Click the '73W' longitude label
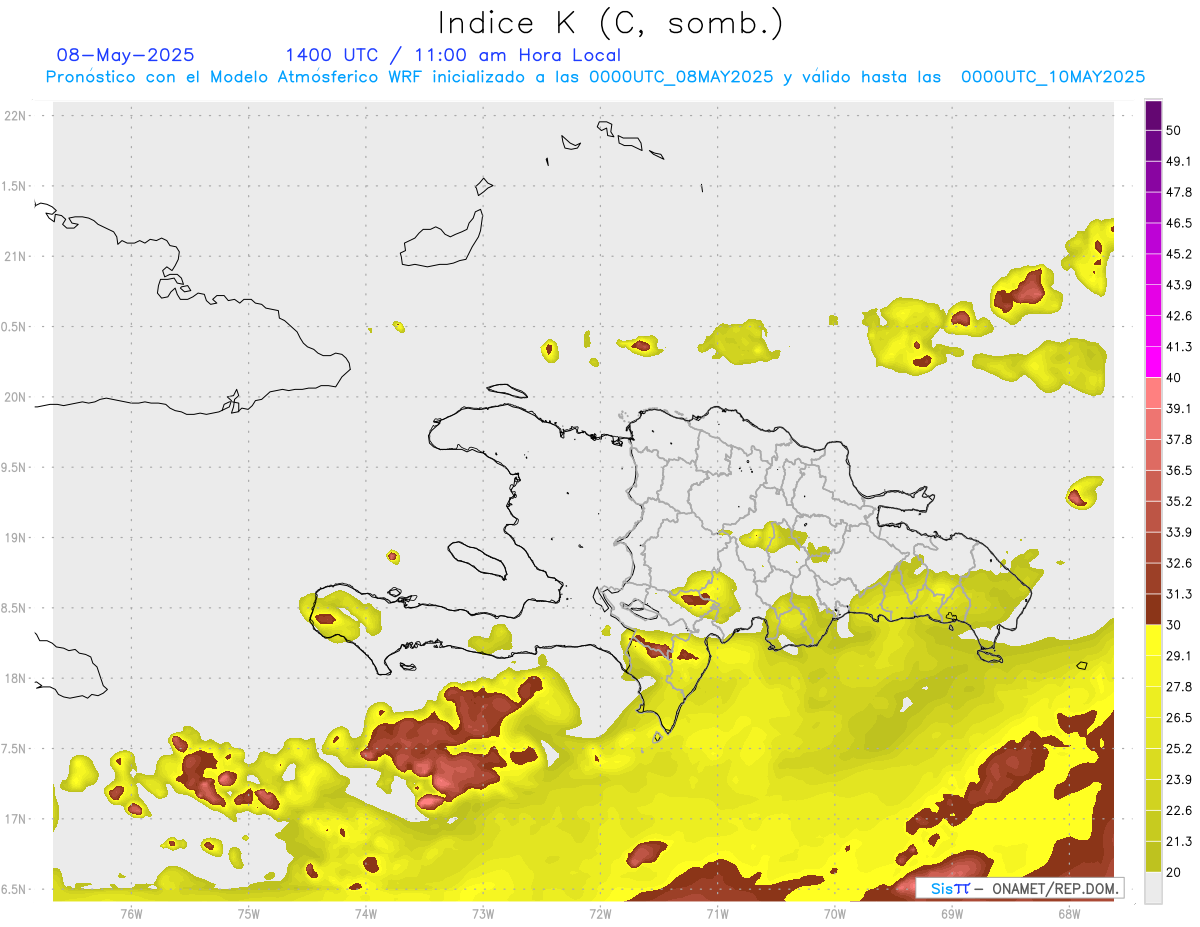Viewport: 1200px width, 927px height. click(x=483, y=913)
